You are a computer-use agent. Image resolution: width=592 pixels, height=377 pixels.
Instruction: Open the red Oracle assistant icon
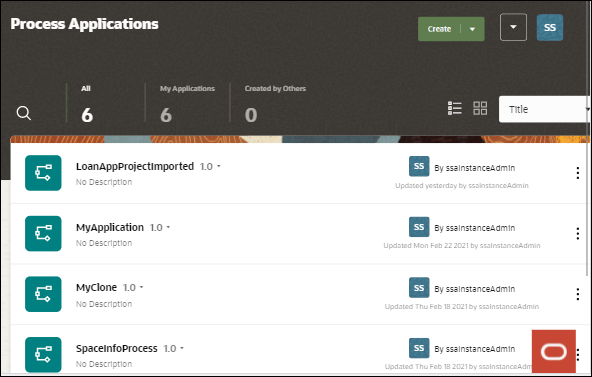tap(553, 351)
